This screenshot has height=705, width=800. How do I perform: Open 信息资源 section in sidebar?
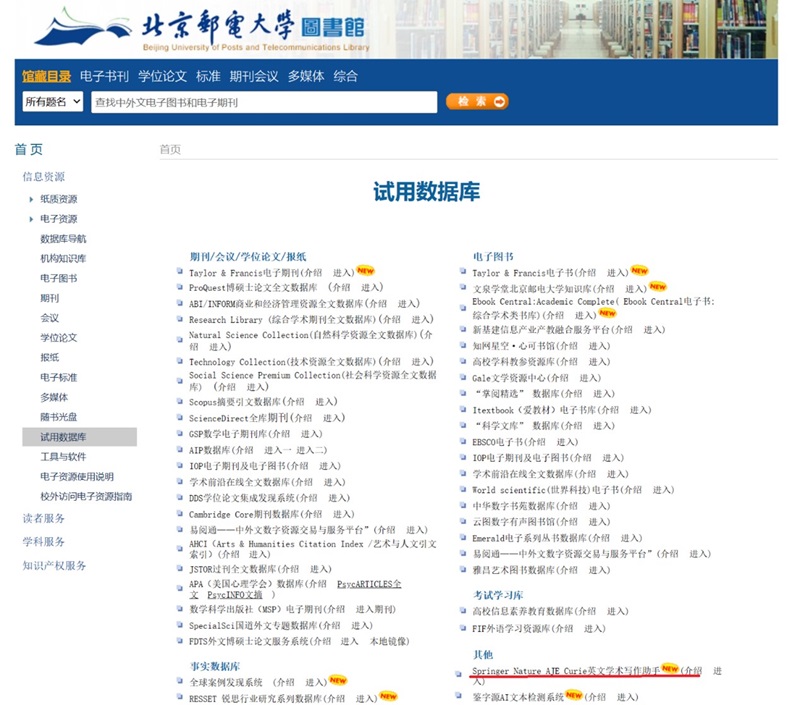(44, 177)
